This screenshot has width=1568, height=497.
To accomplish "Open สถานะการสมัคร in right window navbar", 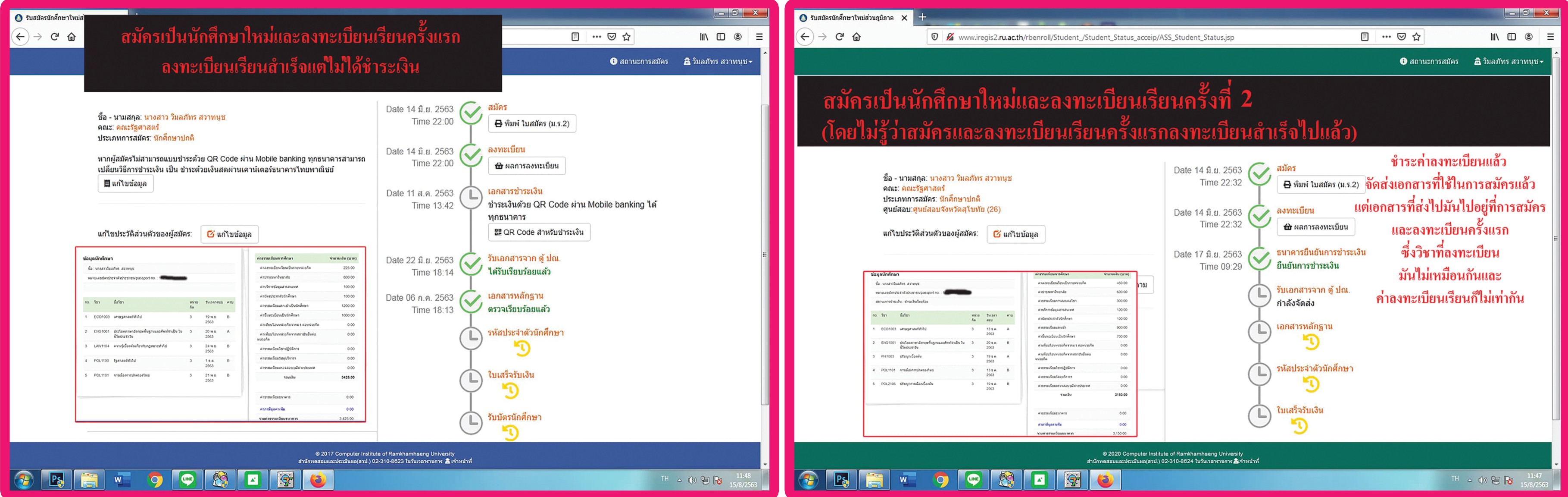I will [x=1429, y=62].
